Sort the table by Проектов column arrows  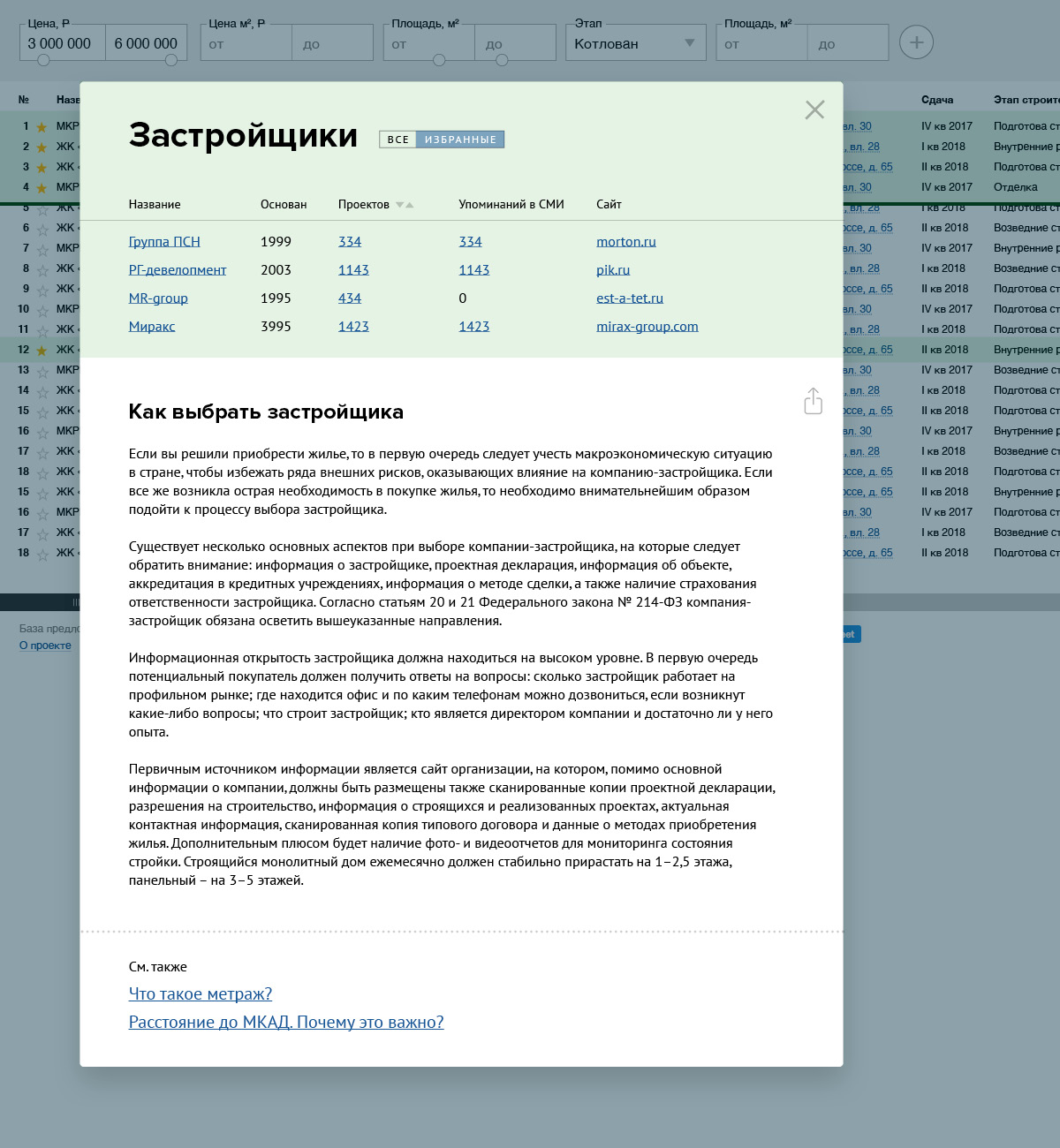[405, 205]
